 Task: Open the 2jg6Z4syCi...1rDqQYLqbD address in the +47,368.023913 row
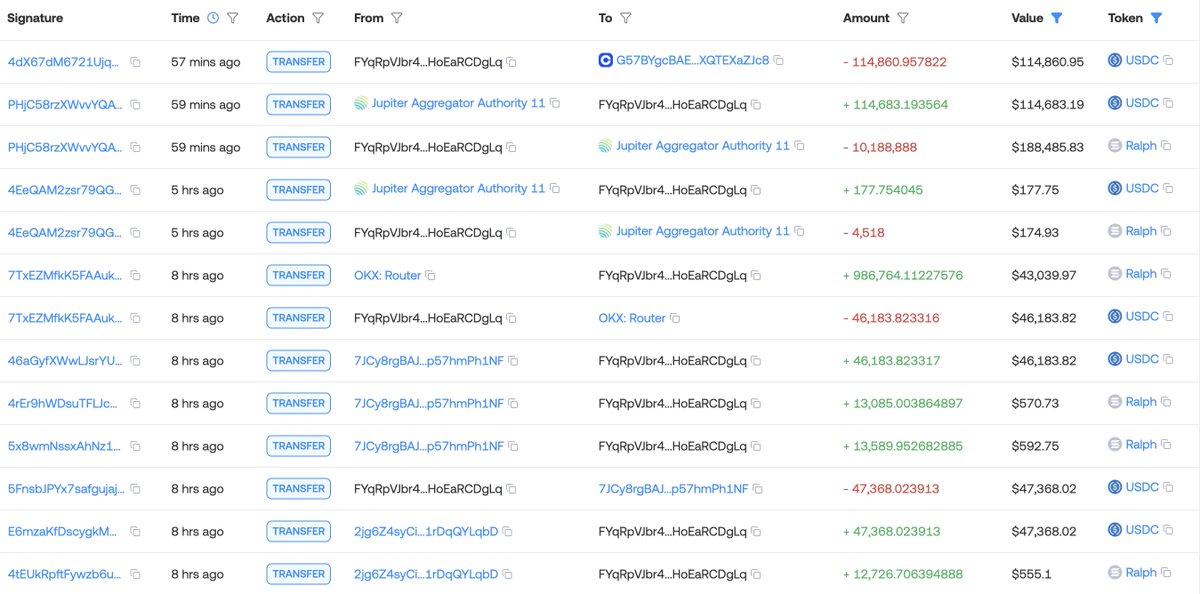(425, 531)
